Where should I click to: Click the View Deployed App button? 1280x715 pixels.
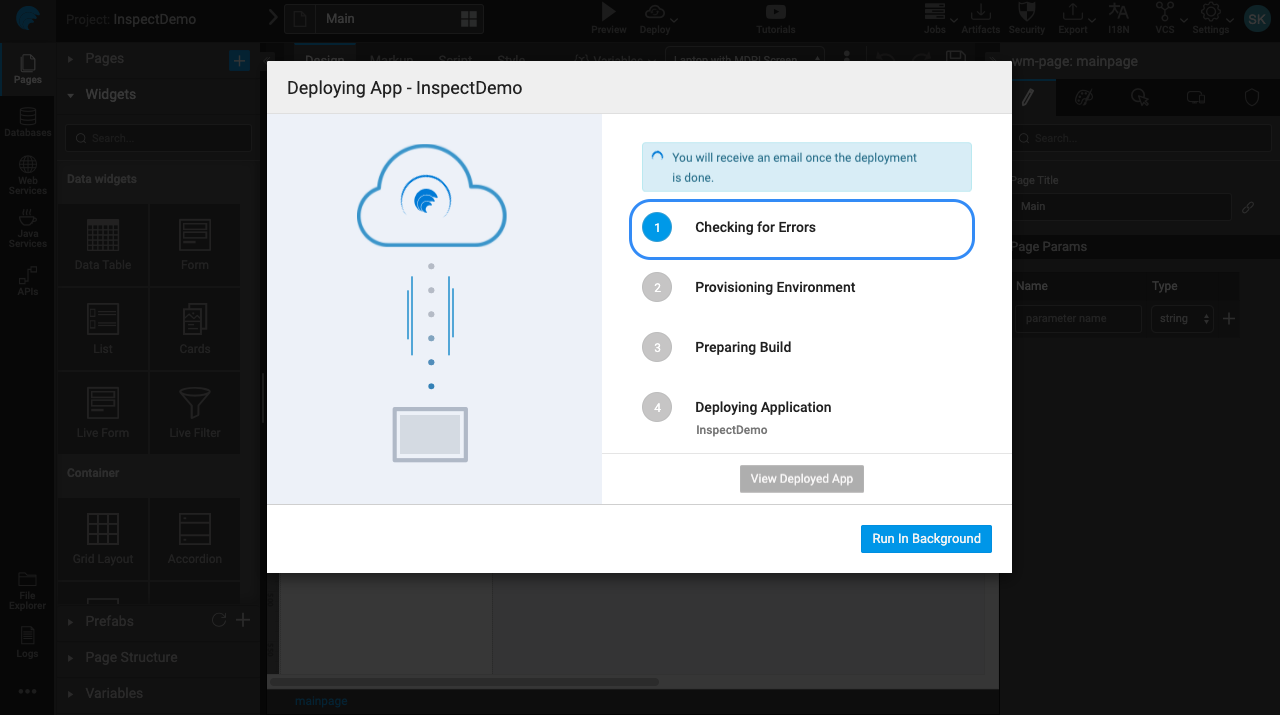point(801,478)
